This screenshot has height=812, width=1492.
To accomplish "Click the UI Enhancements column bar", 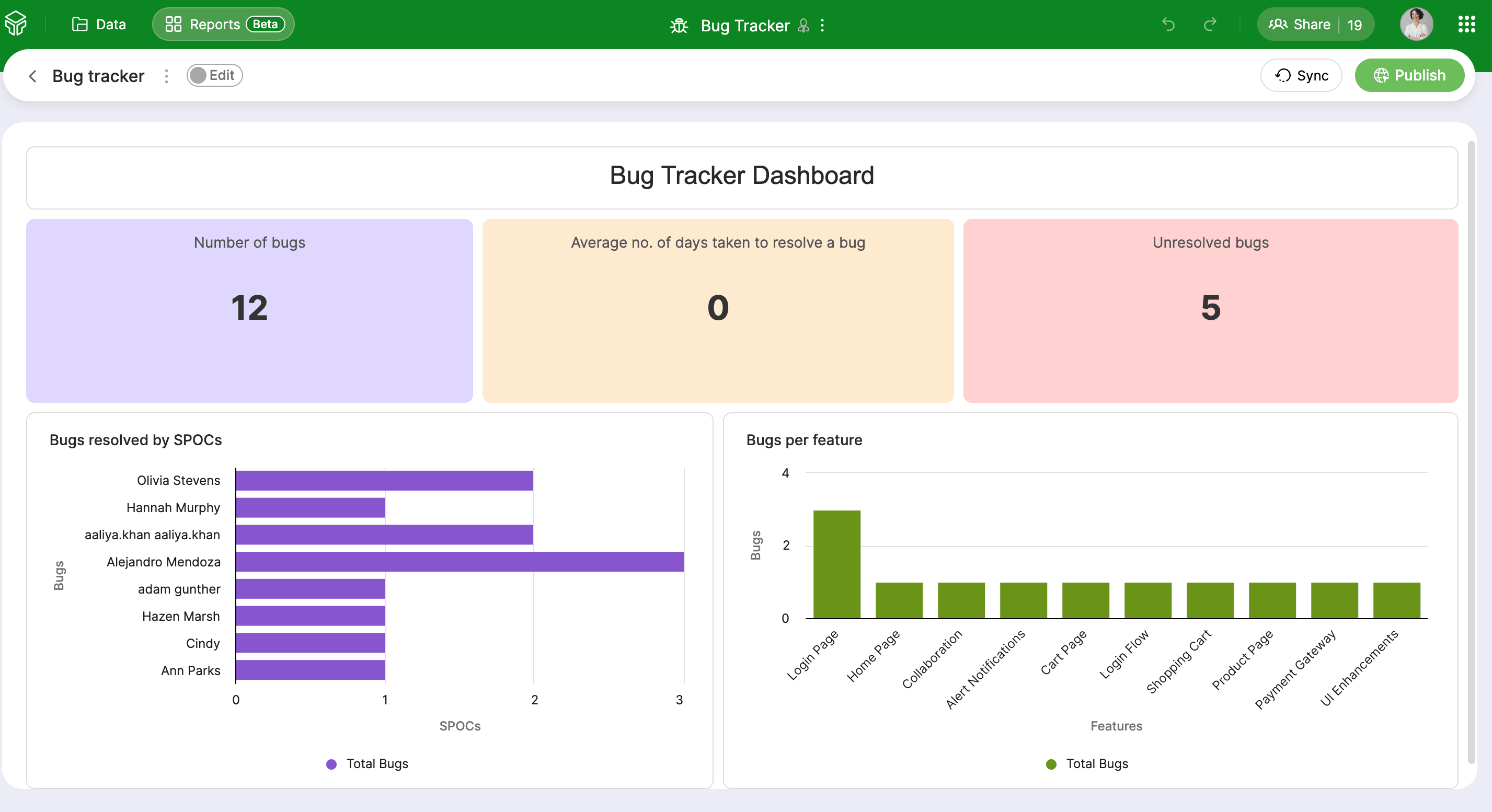I will pos(1397,600).
